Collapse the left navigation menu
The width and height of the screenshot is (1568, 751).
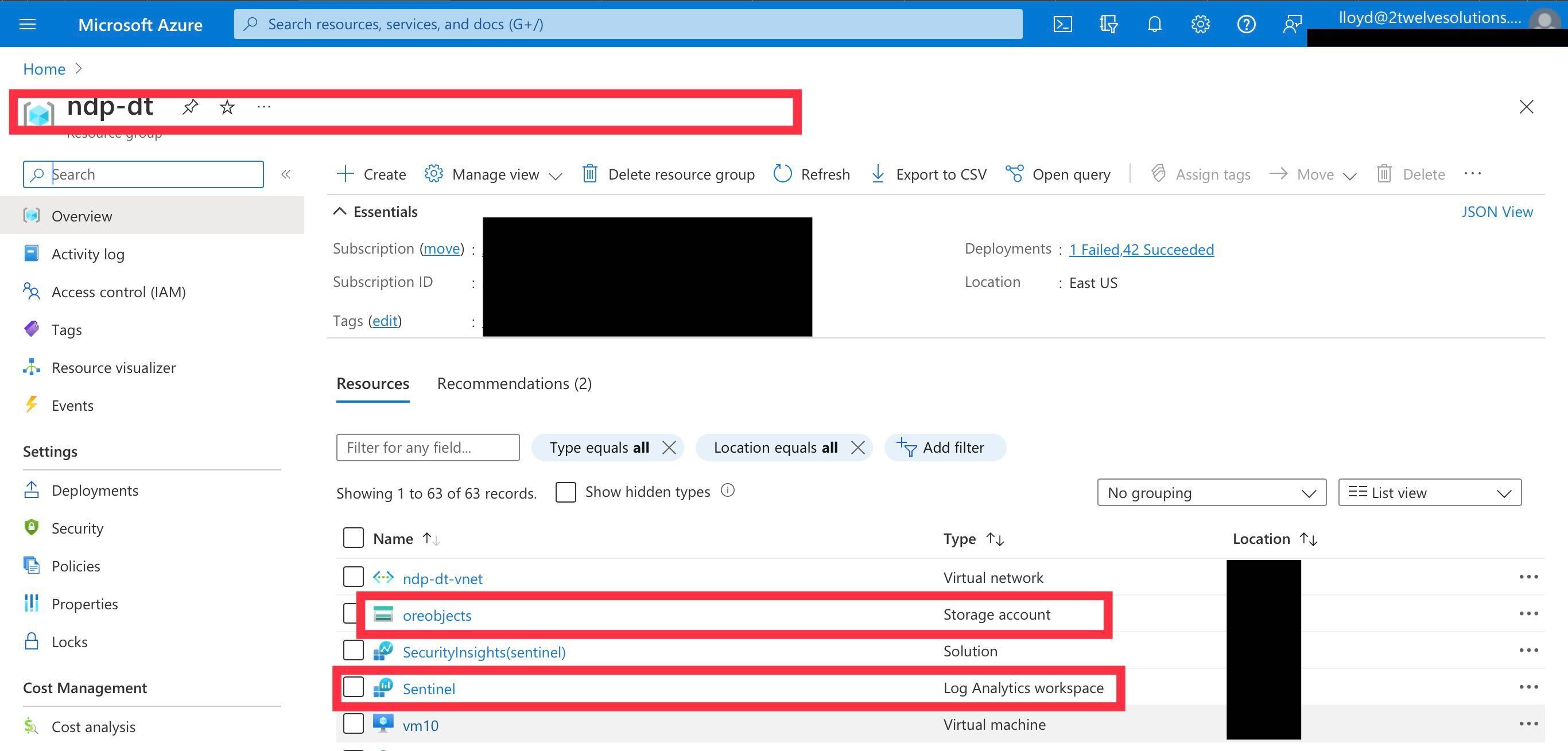285,174
